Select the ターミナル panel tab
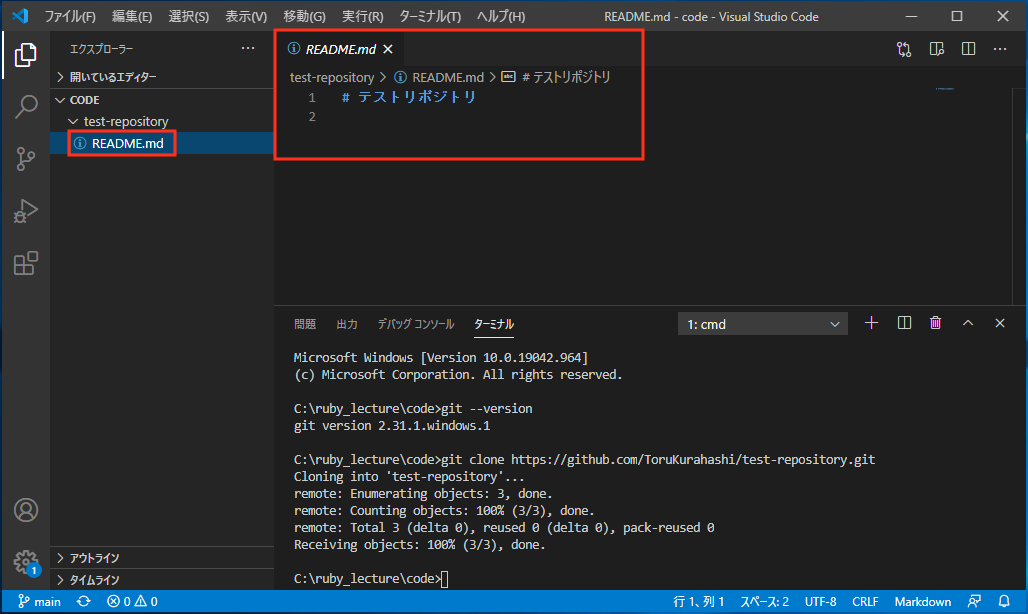The height and width of the screenshot is (614, 1028). [x=494, y=324]
